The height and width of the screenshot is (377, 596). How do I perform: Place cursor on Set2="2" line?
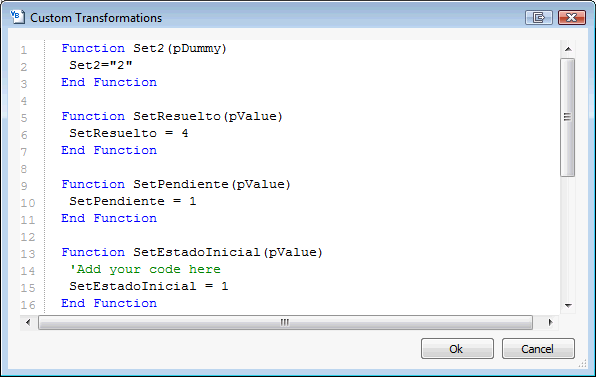[101, 65]
